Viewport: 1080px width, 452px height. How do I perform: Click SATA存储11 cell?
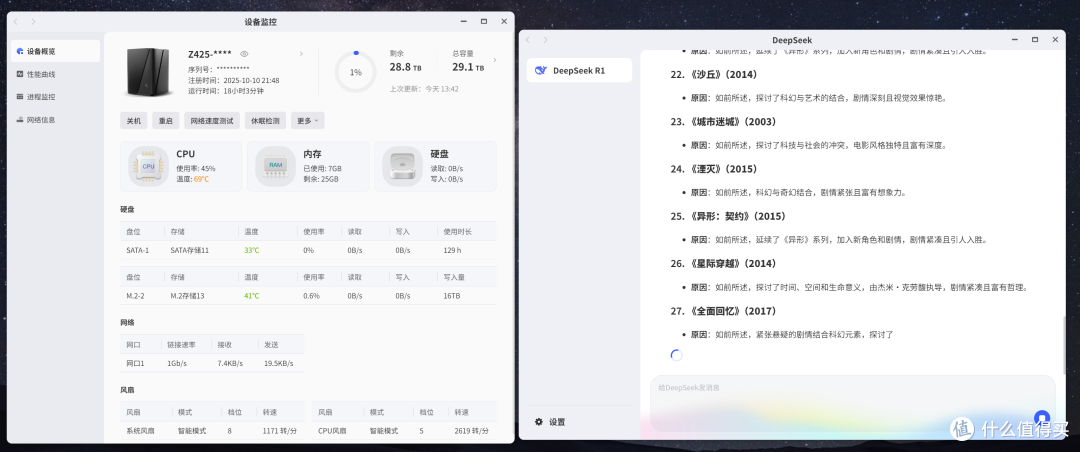click(x=189, y=250)
